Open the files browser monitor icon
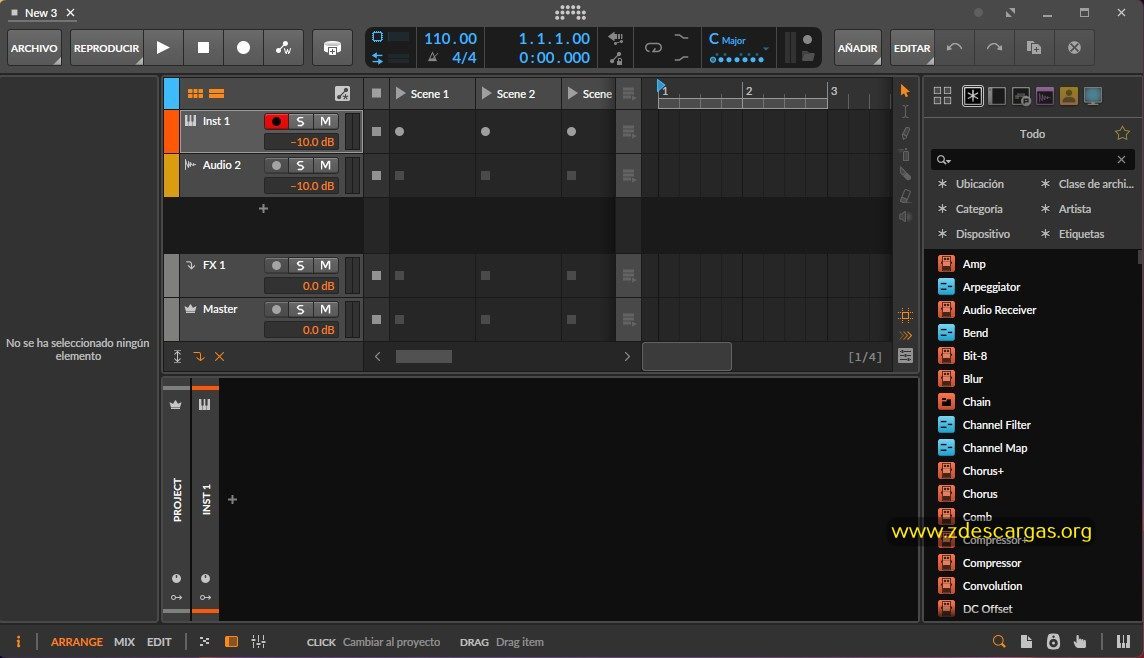 point(1093,96)
